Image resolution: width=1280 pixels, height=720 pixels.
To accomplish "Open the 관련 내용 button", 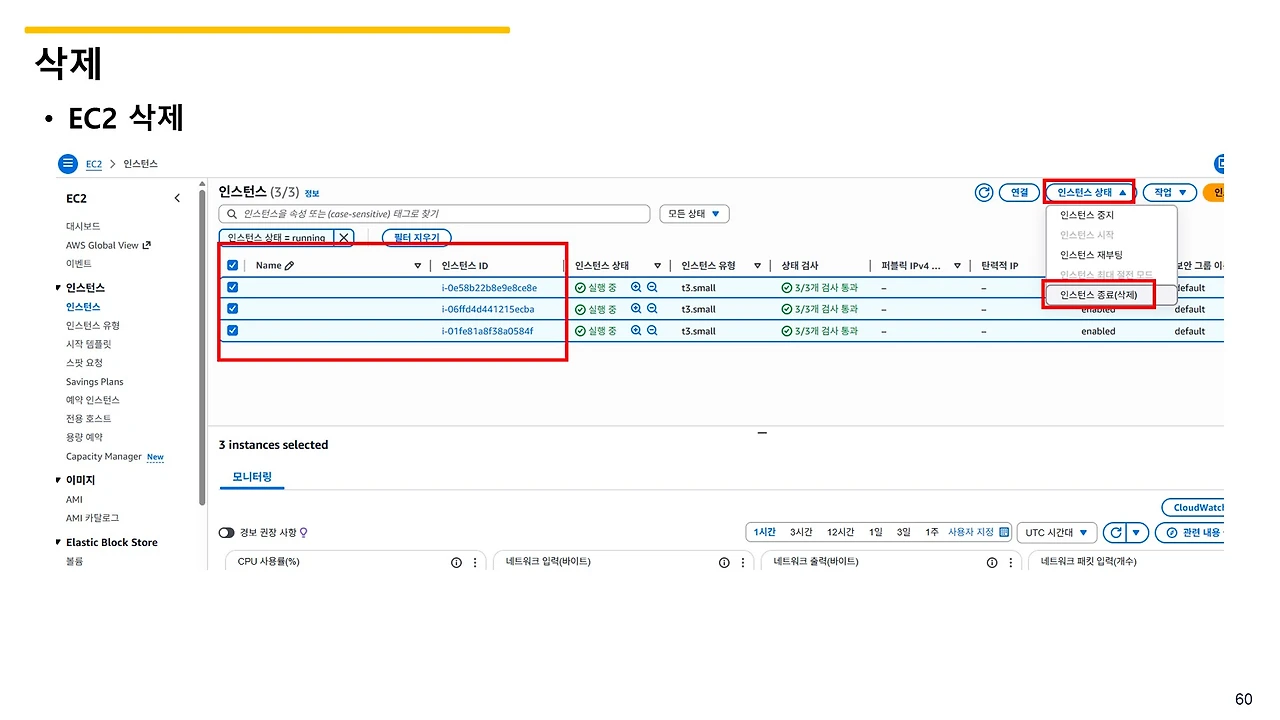I will 1190,533.
